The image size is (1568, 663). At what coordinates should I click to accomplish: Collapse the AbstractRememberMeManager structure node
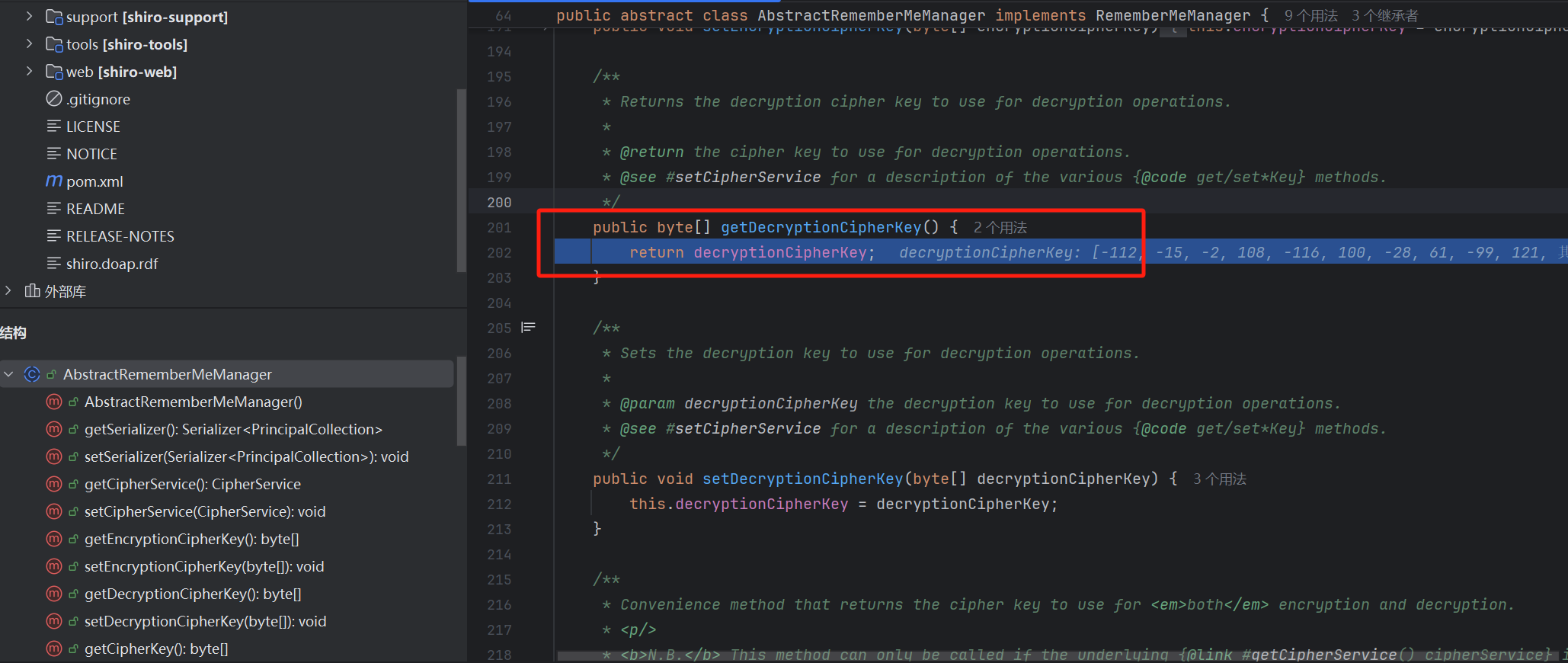click(9, 374)
